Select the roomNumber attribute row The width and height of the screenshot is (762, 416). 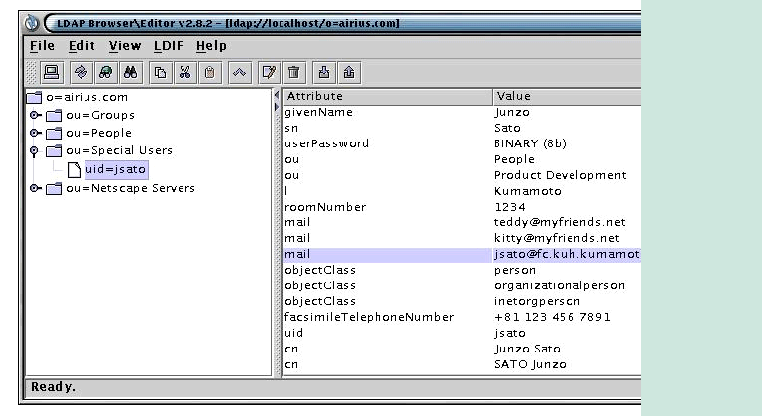pyautogui.click(x=462, y=207)
